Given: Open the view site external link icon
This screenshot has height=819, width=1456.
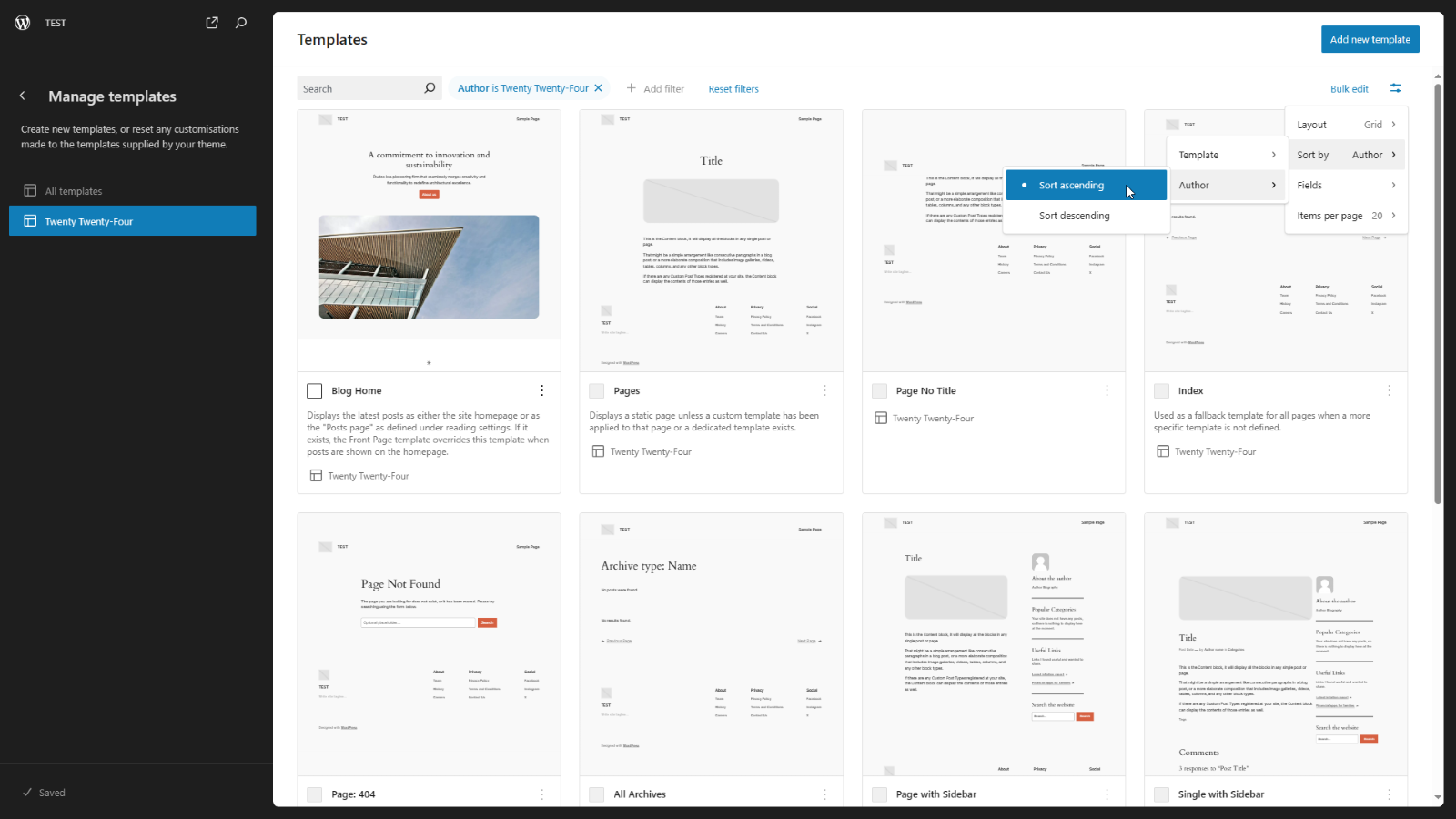Looking at the screenshot, I should pos(212,23).
